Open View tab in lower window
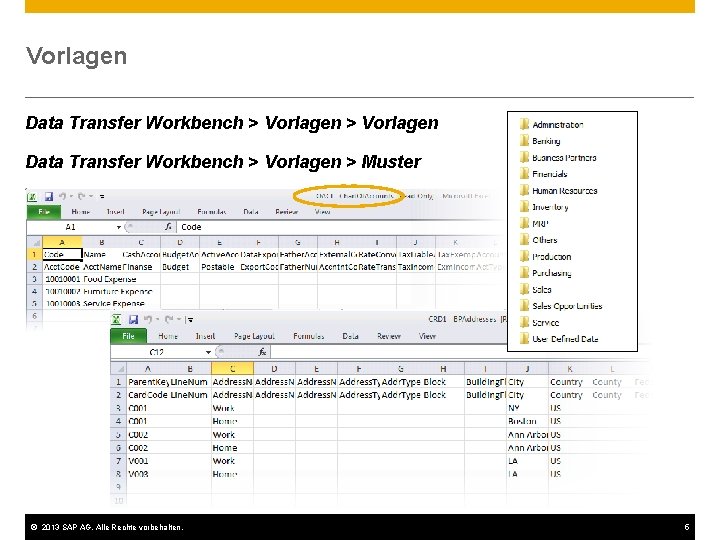This screenshot has width=720, height=540. click(427, 336)
